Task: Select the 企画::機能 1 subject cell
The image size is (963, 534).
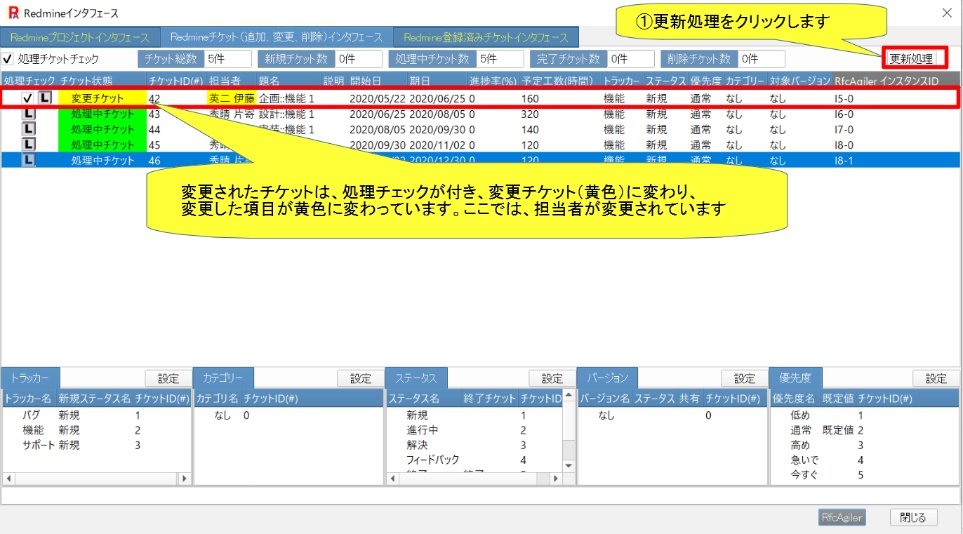Action: pyautogui.click(x=286, y=98)
